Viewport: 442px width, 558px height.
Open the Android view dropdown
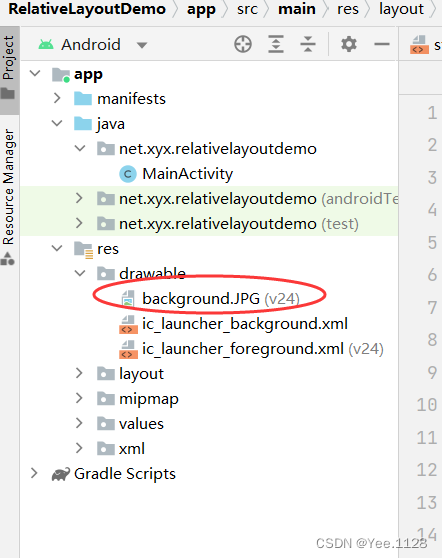[142, 45]
